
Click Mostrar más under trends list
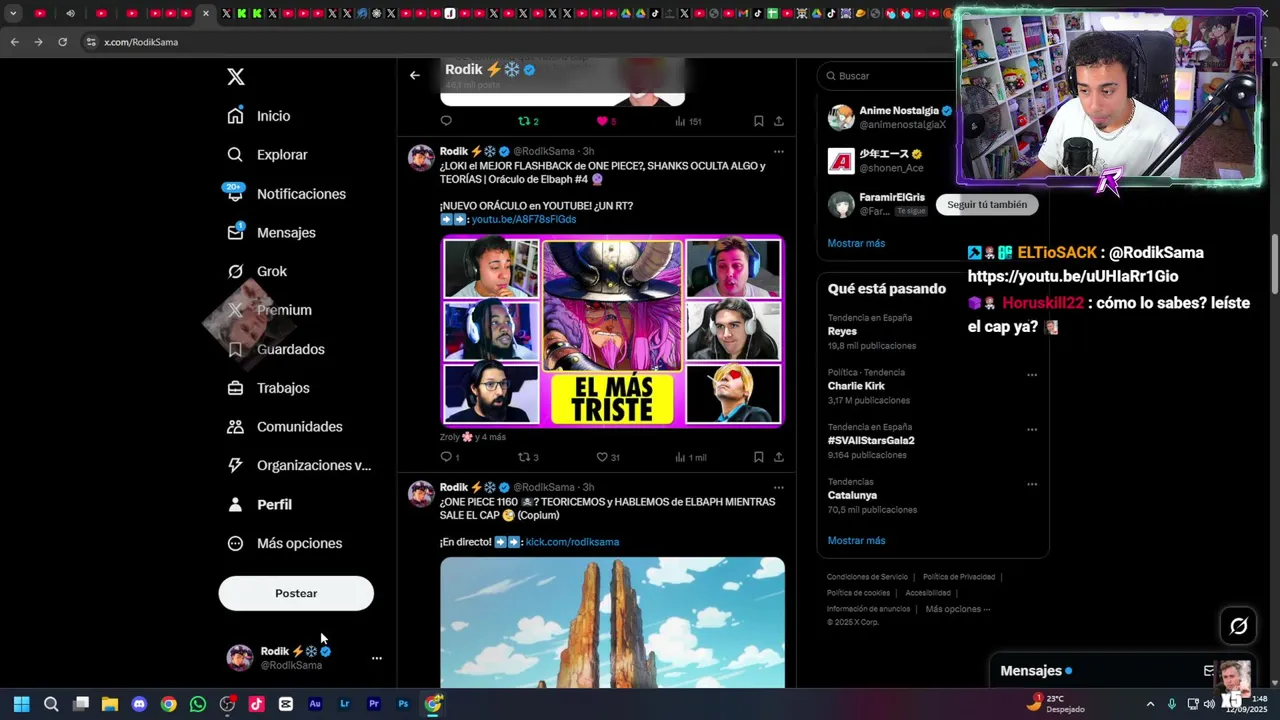856,541
